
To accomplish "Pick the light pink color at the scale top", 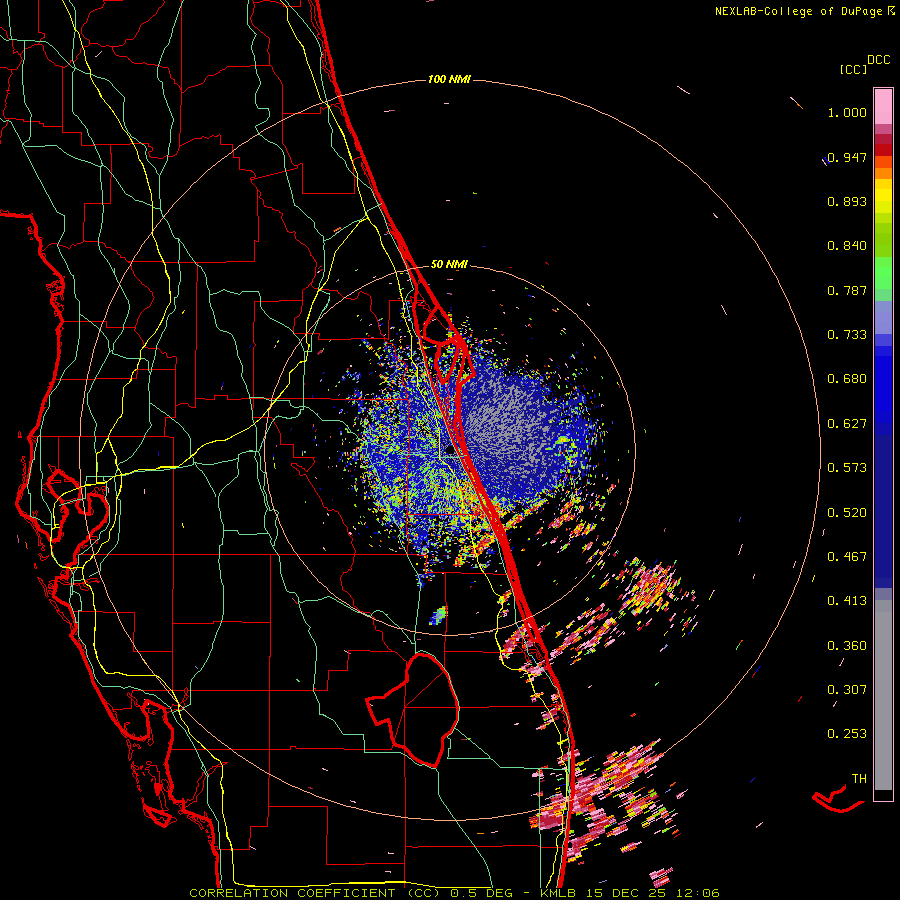I will [x=883, y=106].
